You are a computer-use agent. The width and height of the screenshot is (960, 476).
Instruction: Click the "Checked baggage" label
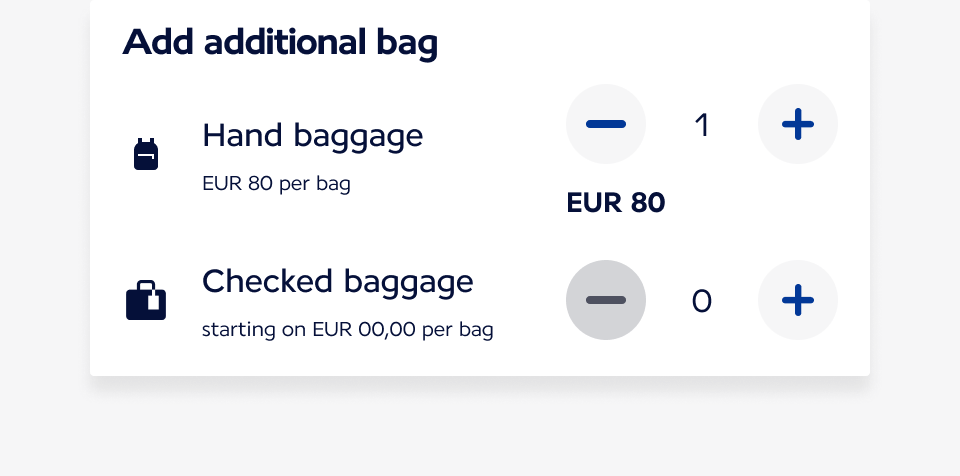[337, 281]
